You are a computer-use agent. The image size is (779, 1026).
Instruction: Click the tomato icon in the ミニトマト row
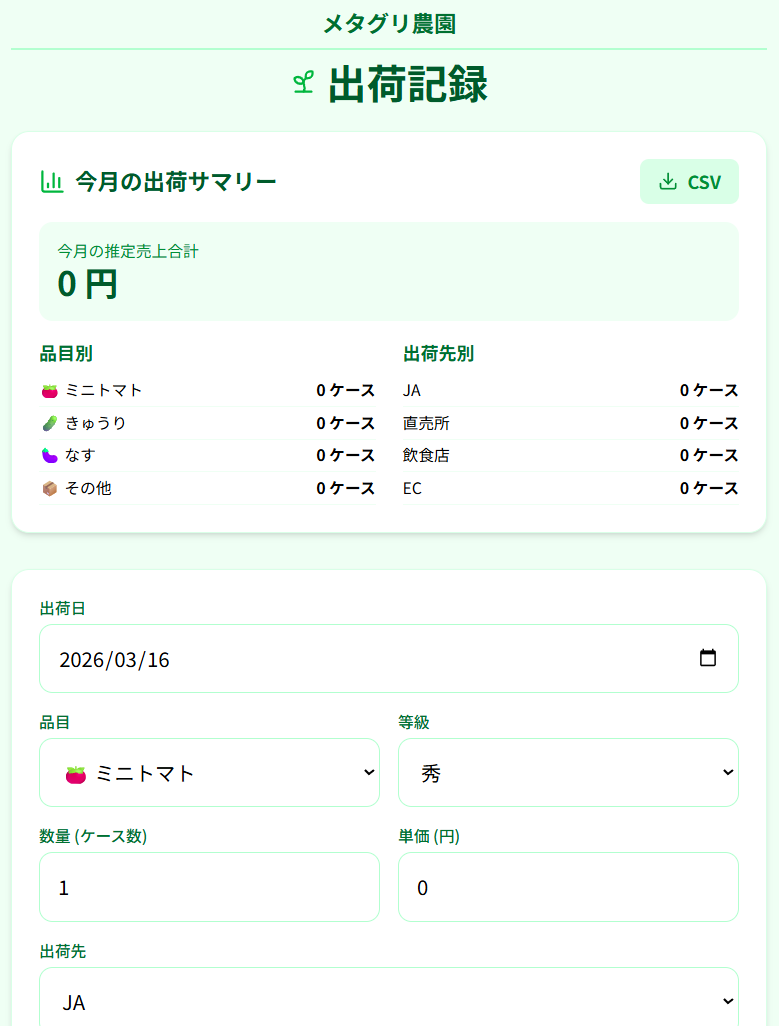pos(52,390)
